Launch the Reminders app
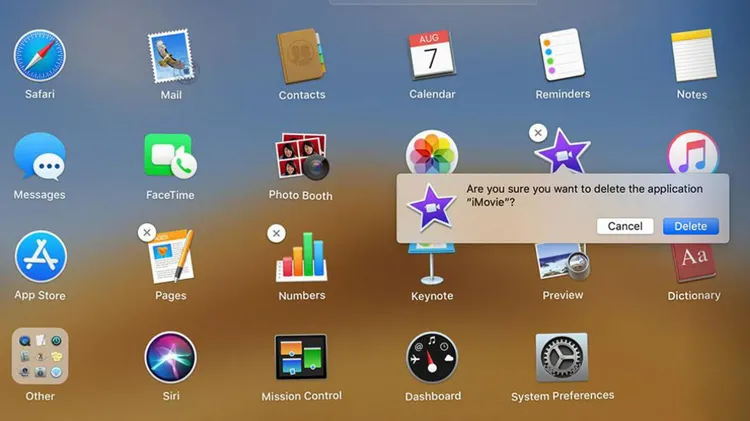Screen dimensions: 750x421 pos(562,55)
